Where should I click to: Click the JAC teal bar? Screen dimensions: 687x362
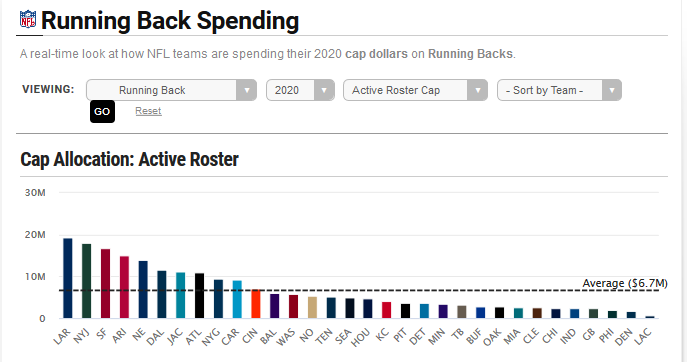181,295
